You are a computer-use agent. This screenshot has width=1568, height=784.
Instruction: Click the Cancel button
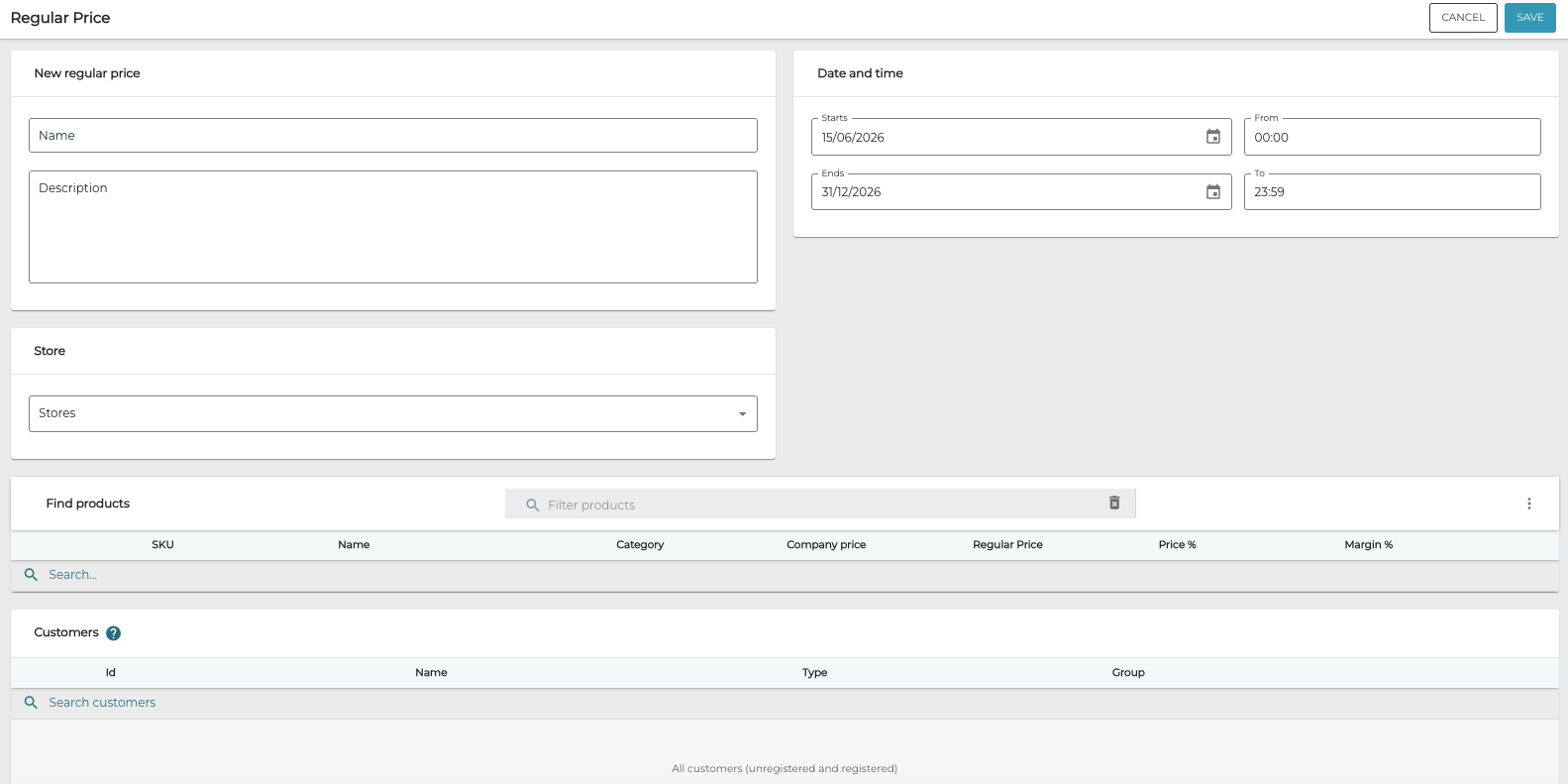[x=1463, y=18]
